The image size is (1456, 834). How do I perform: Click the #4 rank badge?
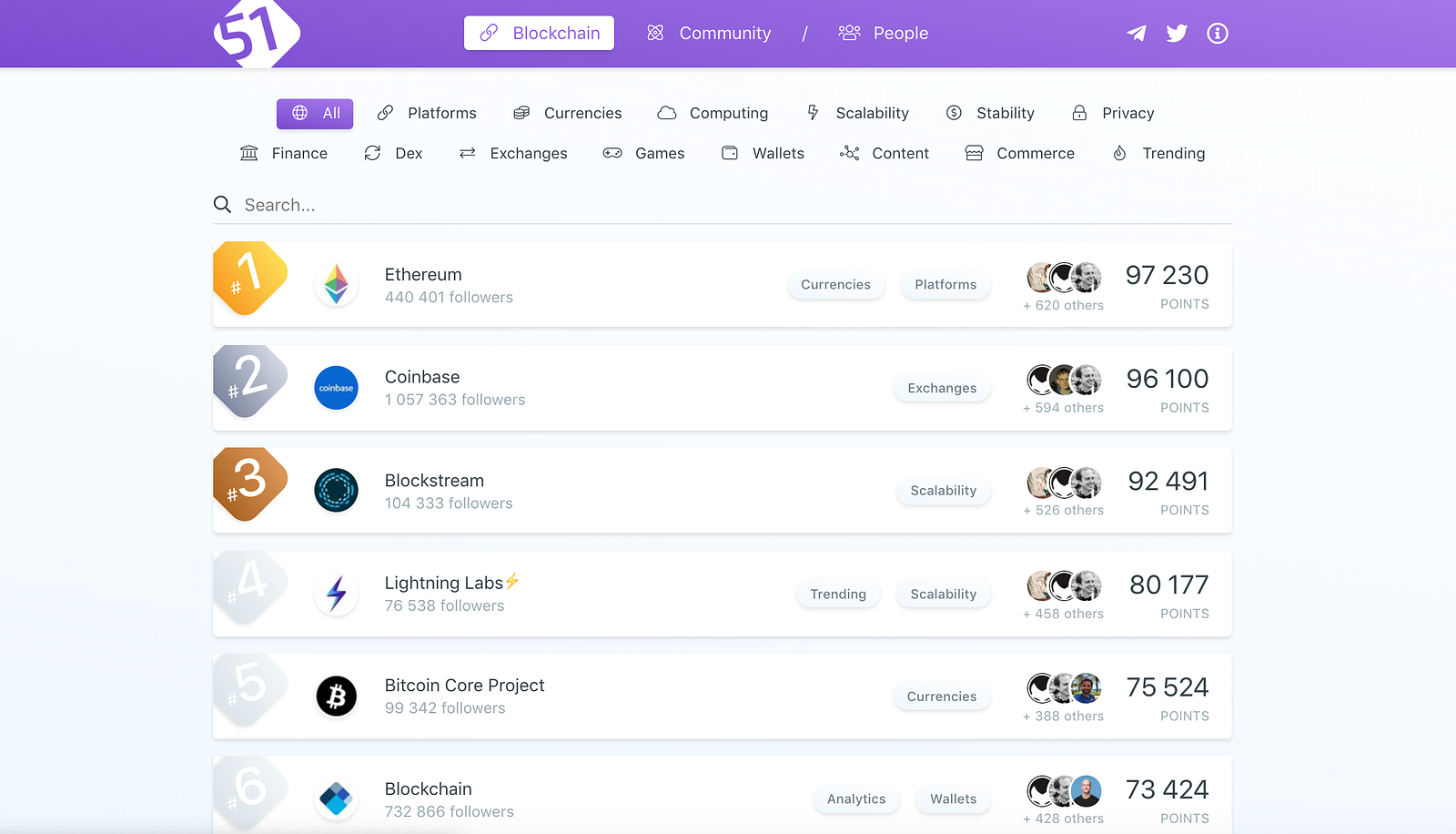click(x=250, y=587)
